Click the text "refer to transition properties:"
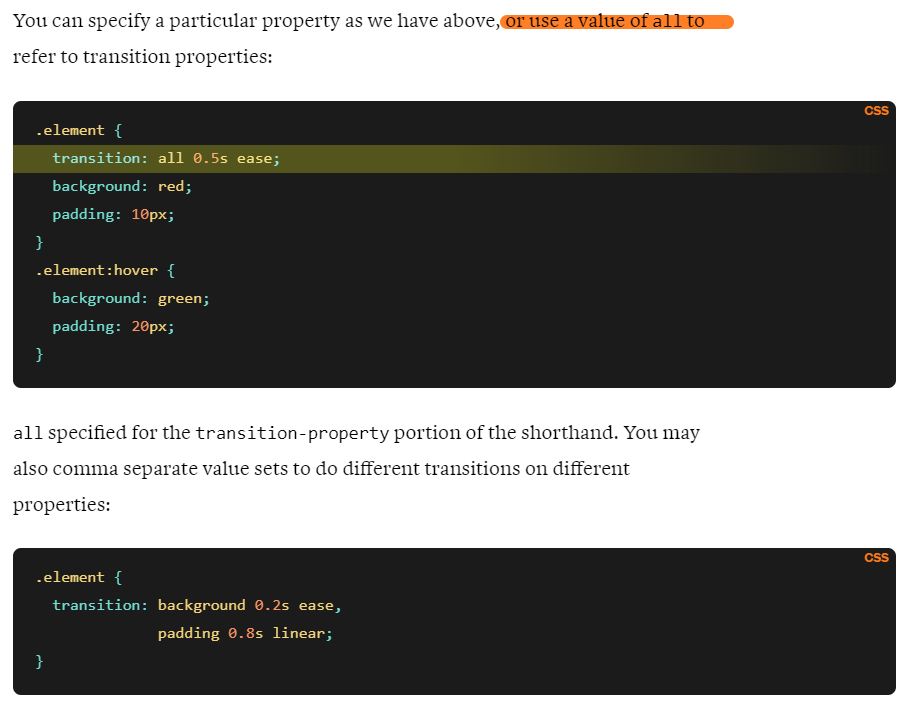 coord(142,57)
